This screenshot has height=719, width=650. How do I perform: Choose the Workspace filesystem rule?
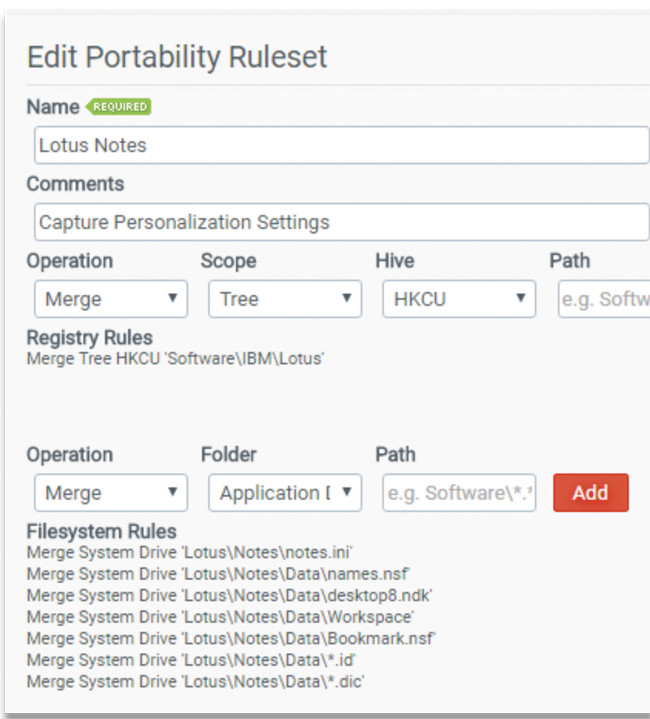220,617
